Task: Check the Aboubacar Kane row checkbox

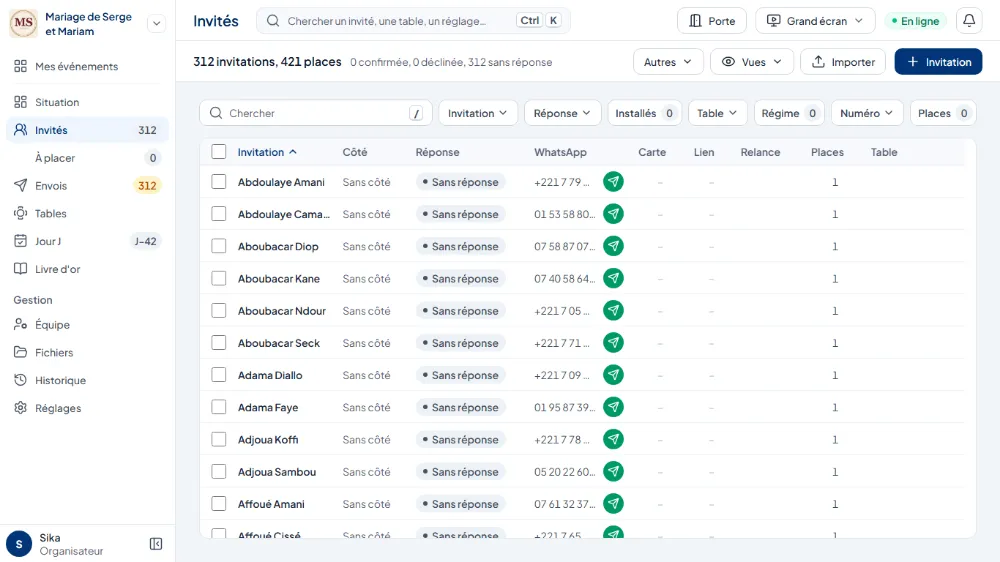Action: [x=219, y=278]
